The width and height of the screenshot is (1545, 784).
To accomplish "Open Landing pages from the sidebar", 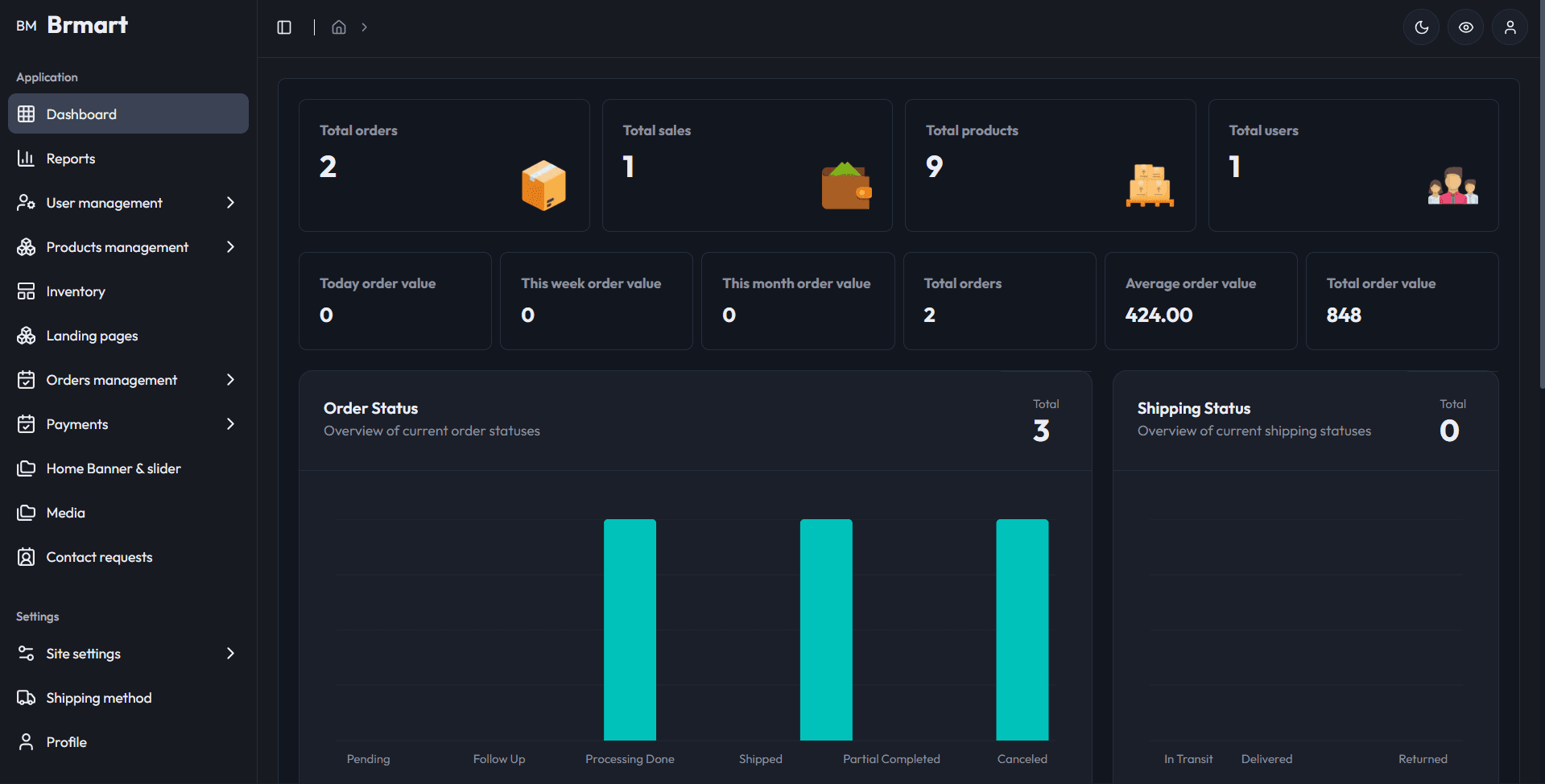I will (92, 336).
